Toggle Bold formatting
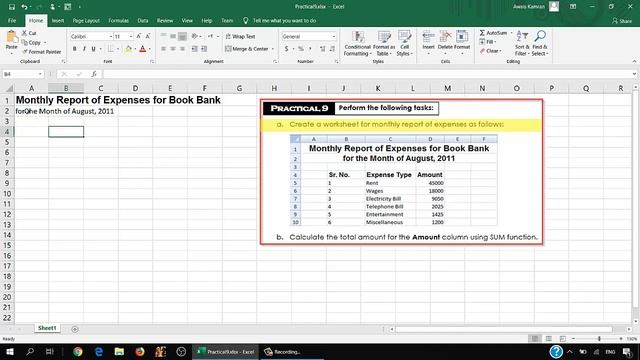 click(x=75, y=49)
